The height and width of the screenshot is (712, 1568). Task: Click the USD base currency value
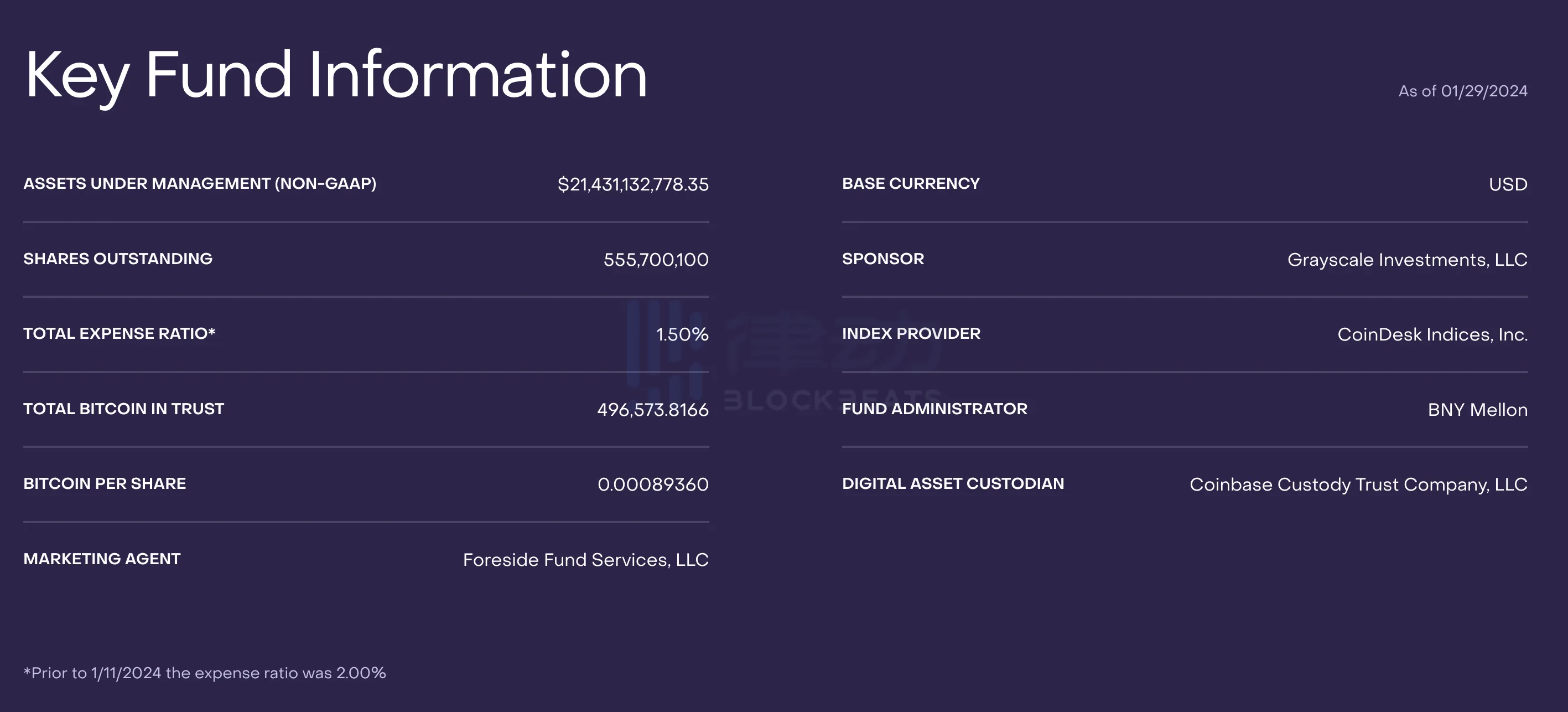point(1508,184)
